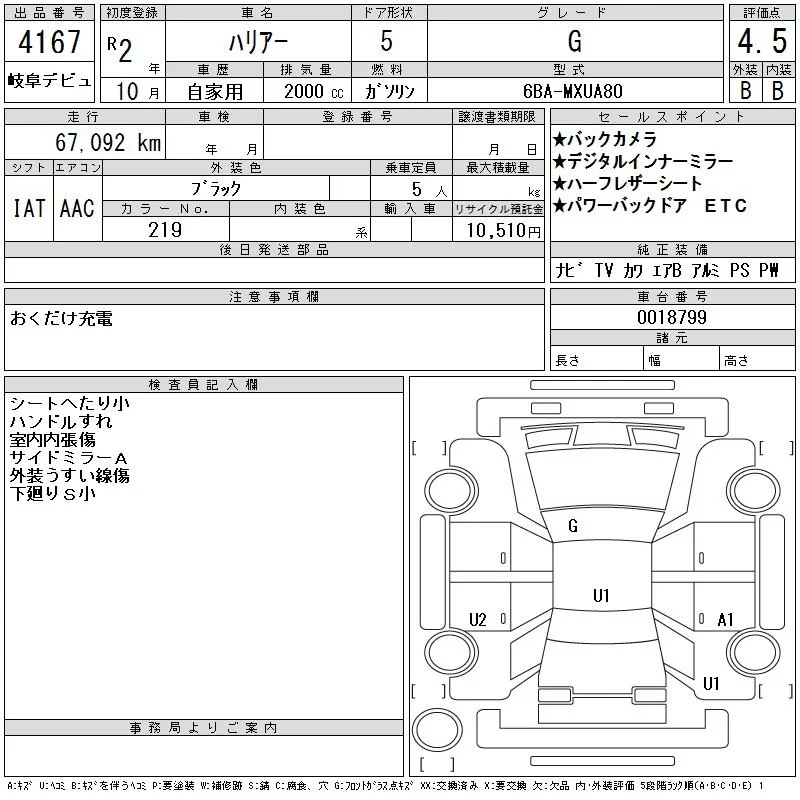
Task: Select the 車台番号 header
Action: [x=672, y=296]
